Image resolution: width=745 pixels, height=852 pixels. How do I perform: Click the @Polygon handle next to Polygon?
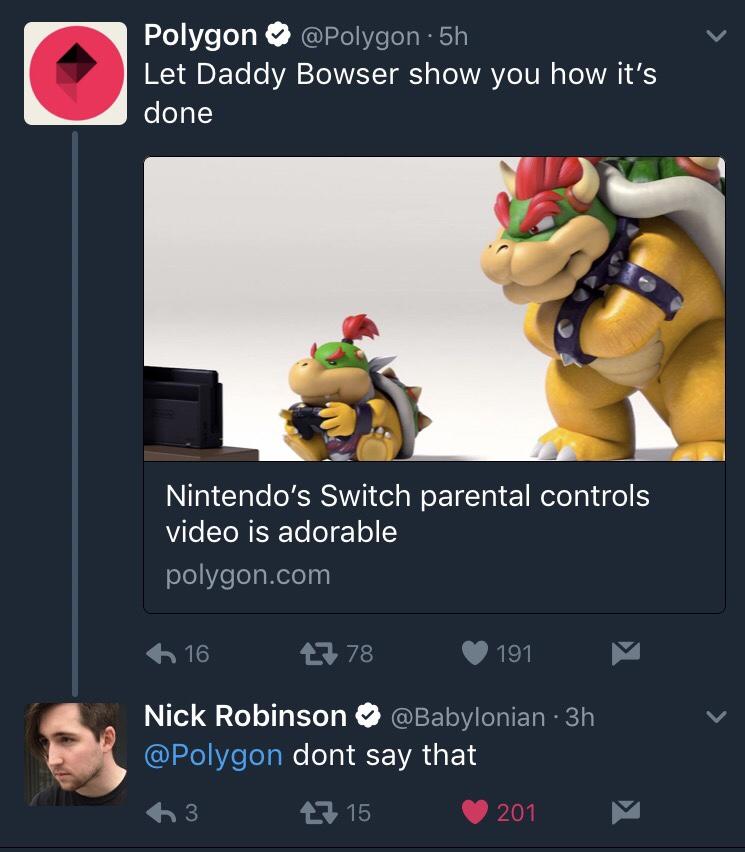coord(360,34)
